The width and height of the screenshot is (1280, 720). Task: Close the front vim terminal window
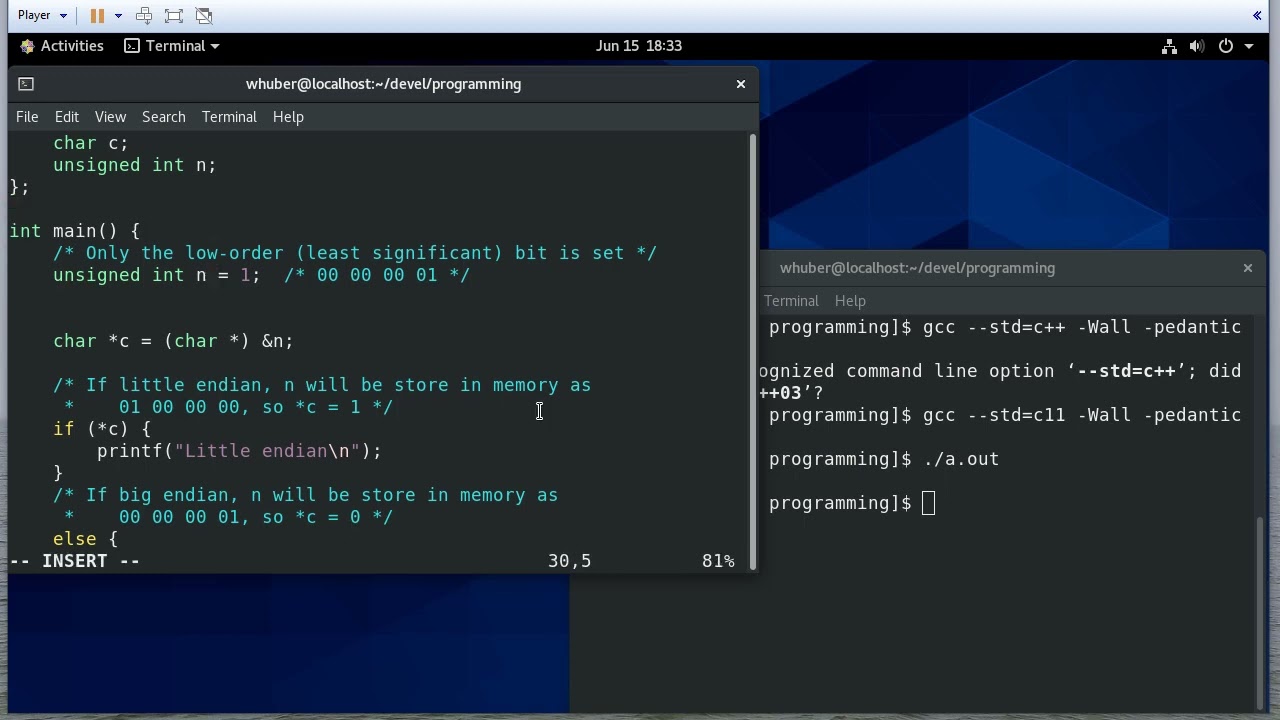click(x=741, y=84)
